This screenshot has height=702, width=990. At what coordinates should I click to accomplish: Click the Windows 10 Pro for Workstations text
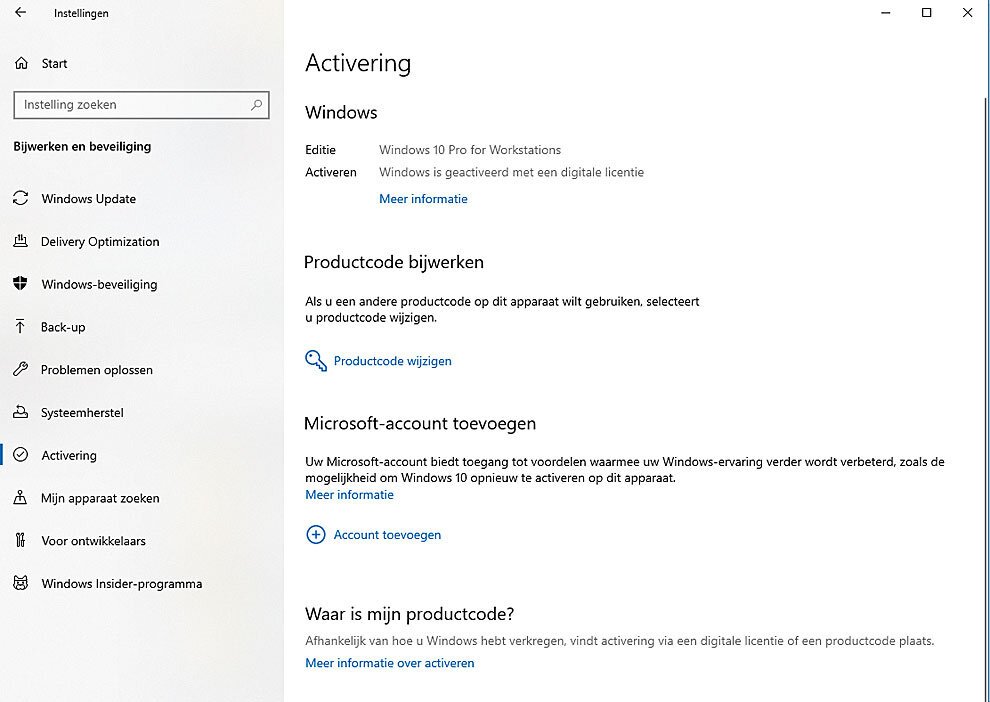(470, 150)
